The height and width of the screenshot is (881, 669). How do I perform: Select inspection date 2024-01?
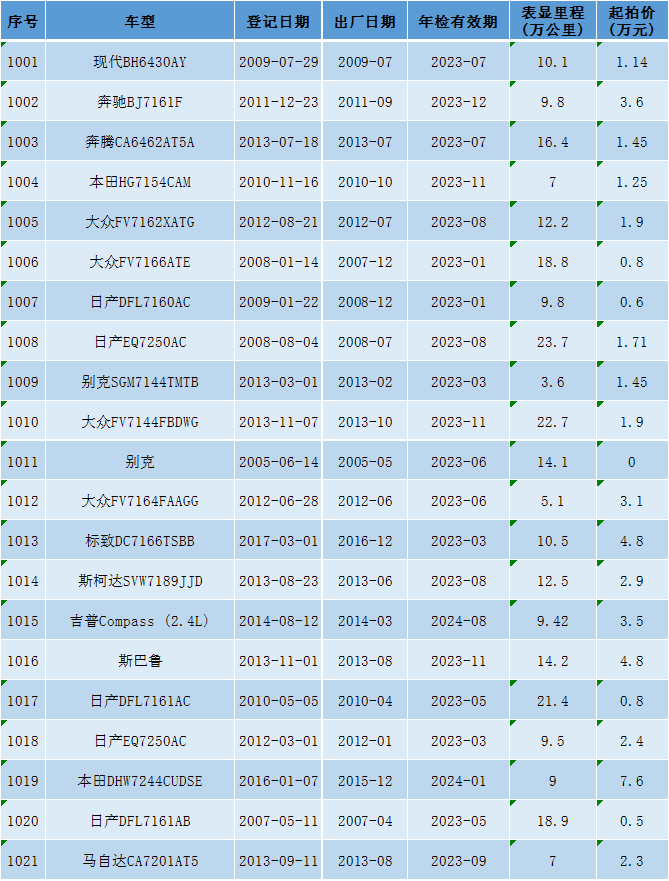tap(458, 780)
